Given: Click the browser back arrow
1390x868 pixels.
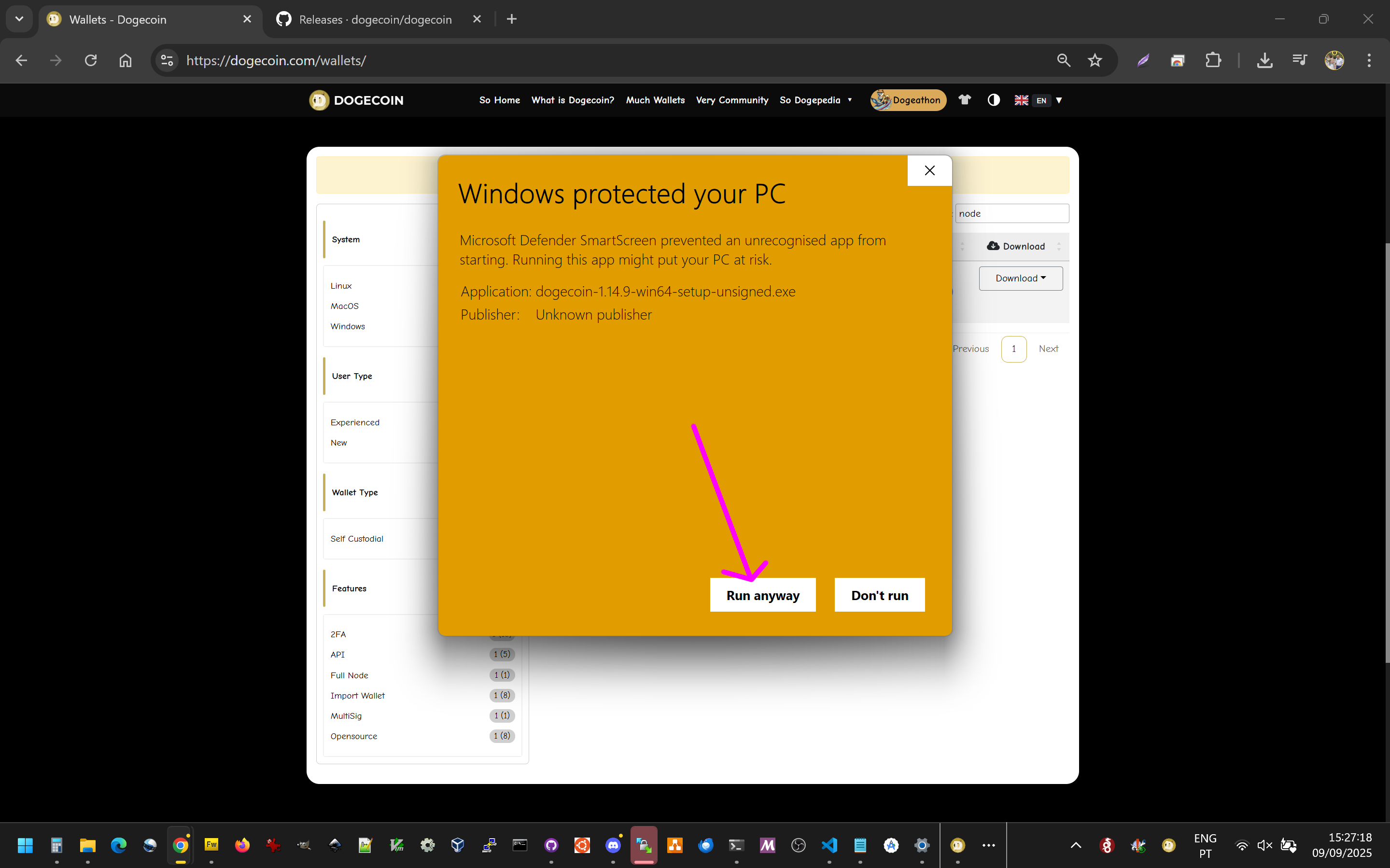Looking at the screenshot, I should (x=21, y=60).
